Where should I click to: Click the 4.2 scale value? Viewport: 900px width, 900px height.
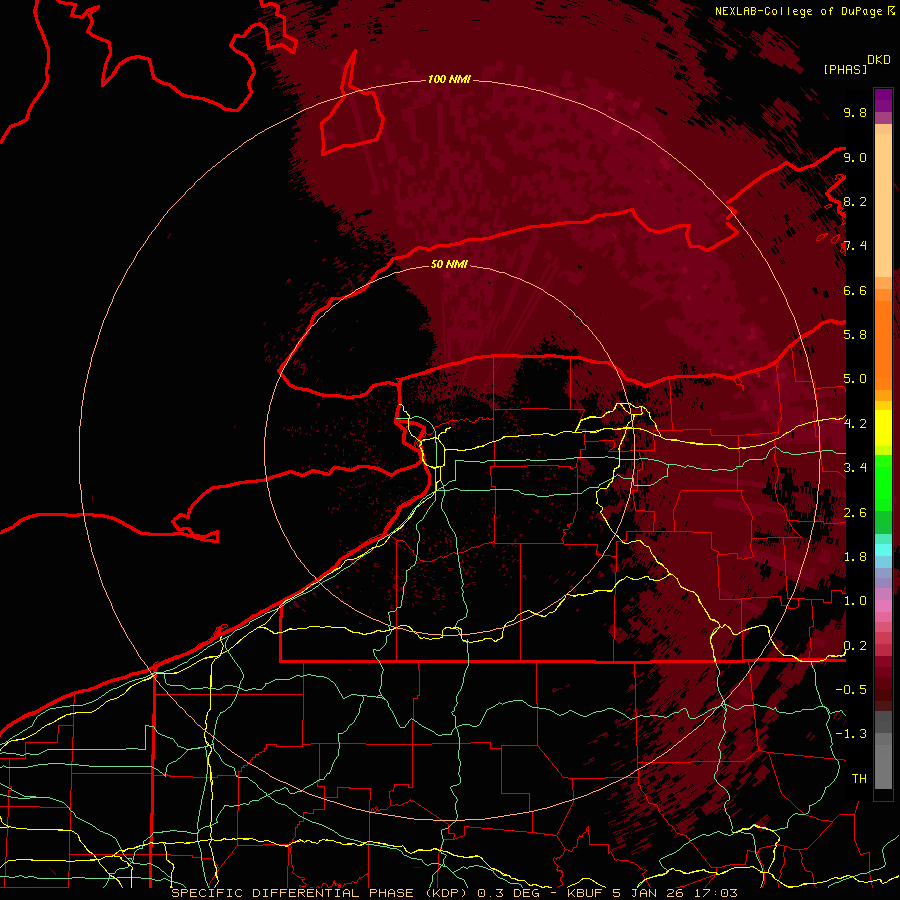click(x=855, y=424)
